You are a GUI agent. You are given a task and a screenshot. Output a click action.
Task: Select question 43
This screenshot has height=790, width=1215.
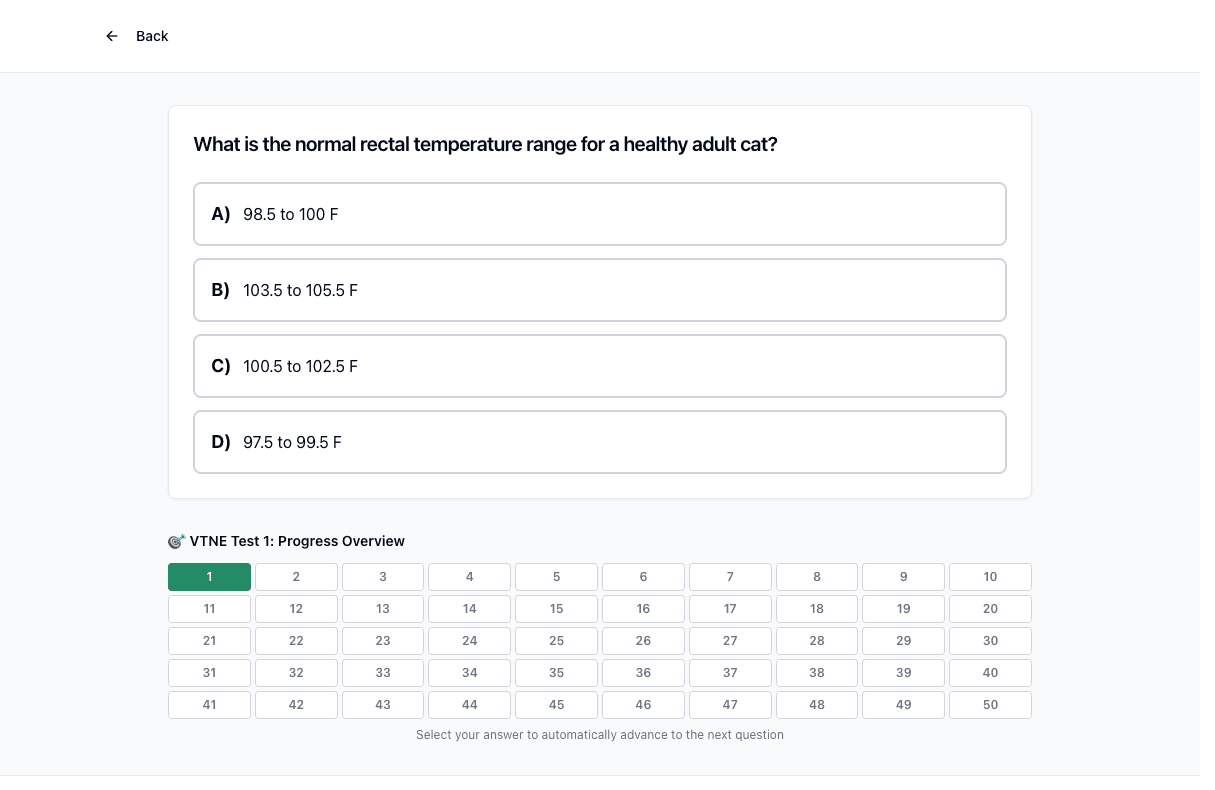pos(383,705)
